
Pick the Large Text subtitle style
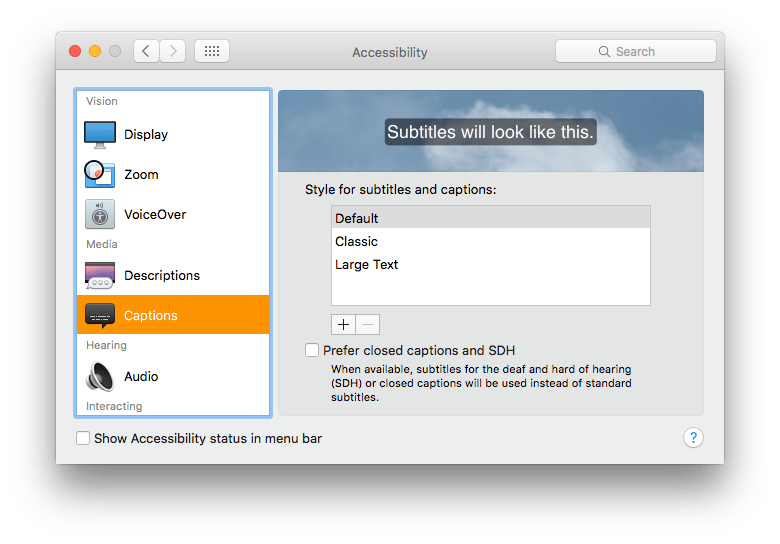click(490, 265)
